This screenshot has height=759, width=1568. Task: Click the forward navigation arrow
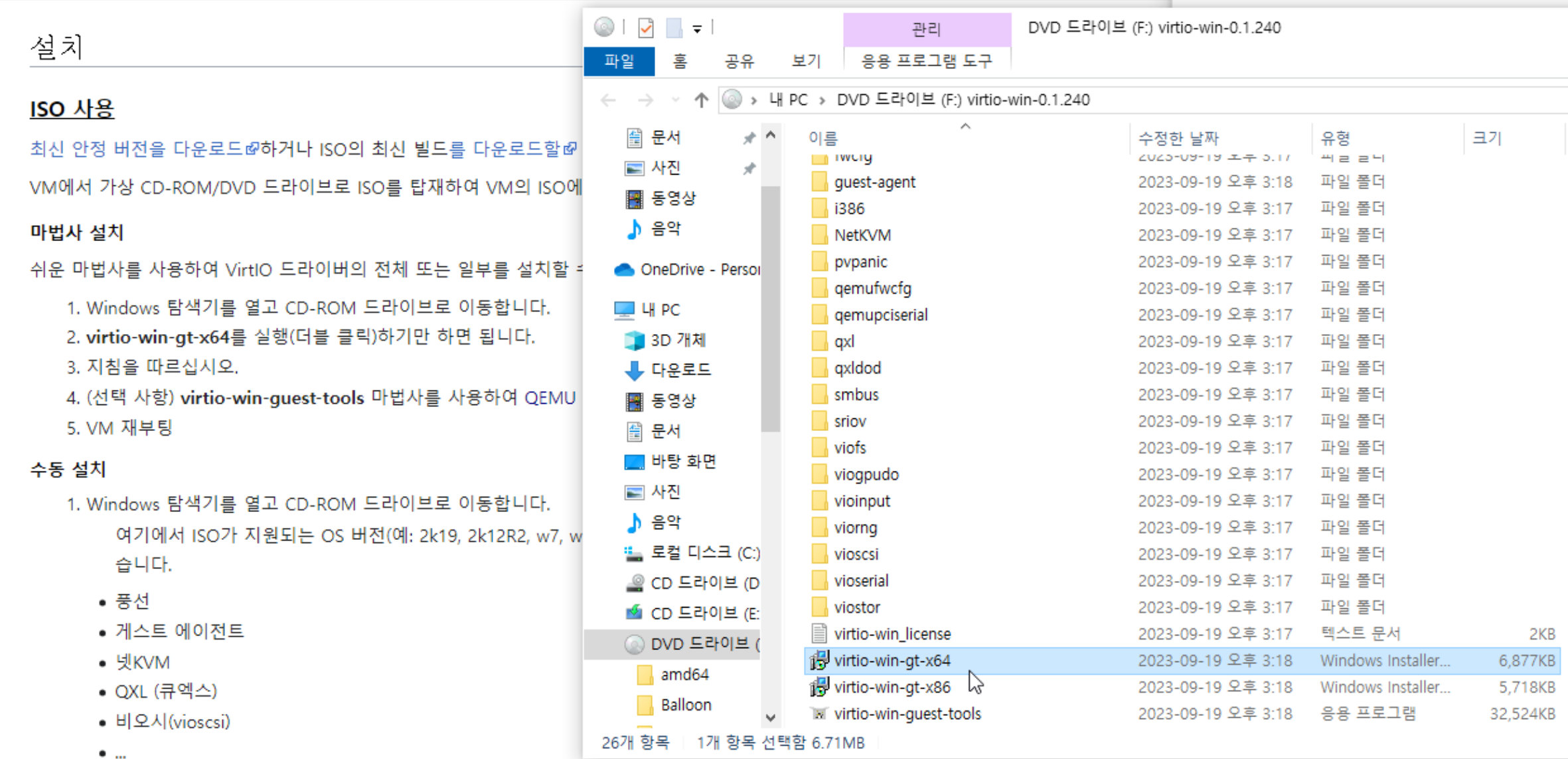click(645, 100)
